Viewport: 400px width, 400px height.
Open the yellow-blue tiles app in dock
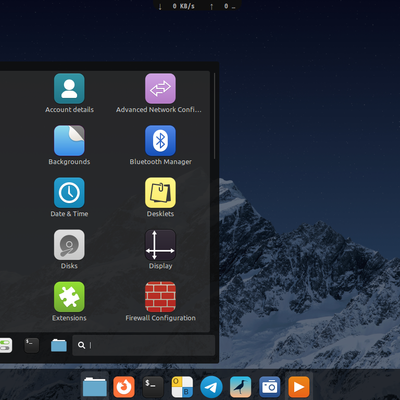[x=182, y=387]
